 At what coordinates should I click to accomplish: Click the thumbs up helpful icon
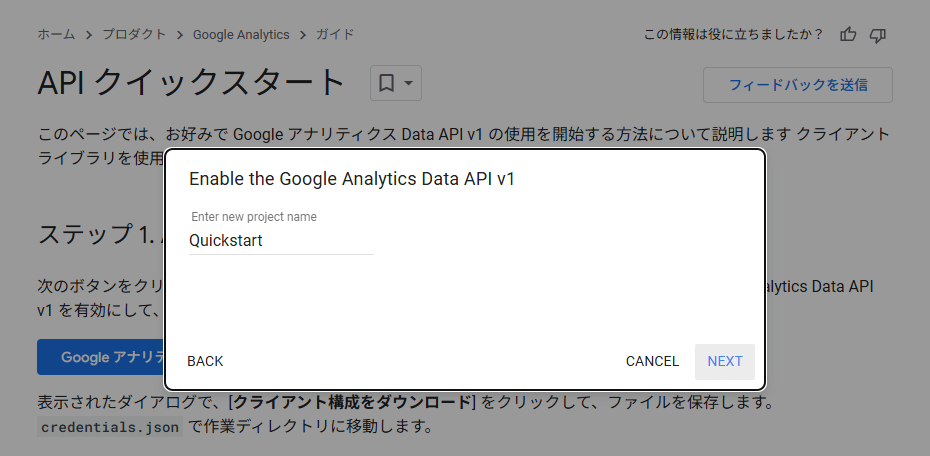click(x=848, y=35)
